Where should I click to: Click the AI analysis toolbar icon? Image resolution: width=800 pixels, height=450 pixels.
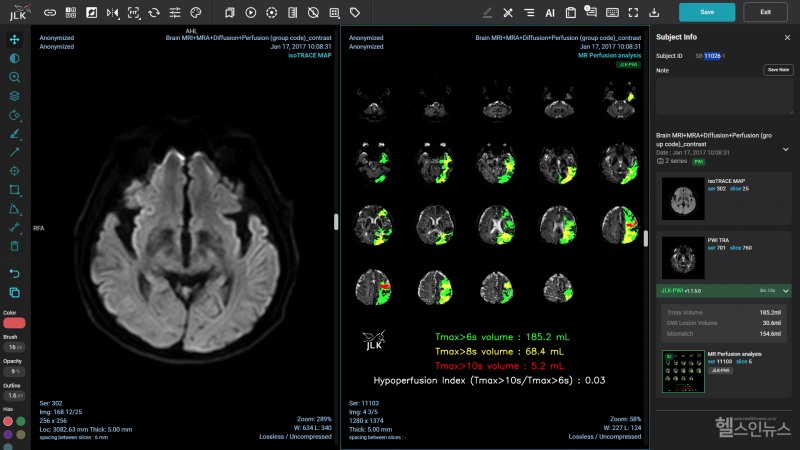(550, 13)
